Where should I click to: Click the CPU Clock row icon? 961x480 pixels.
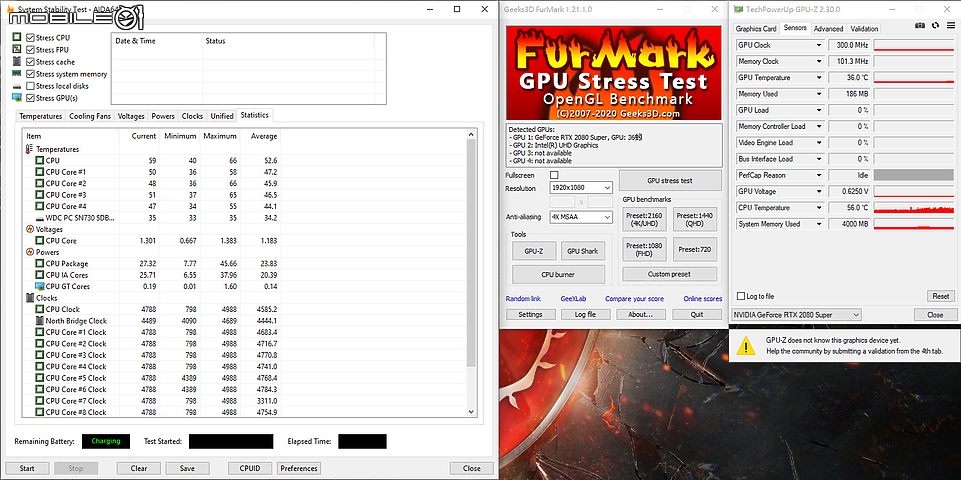(39, 310)
